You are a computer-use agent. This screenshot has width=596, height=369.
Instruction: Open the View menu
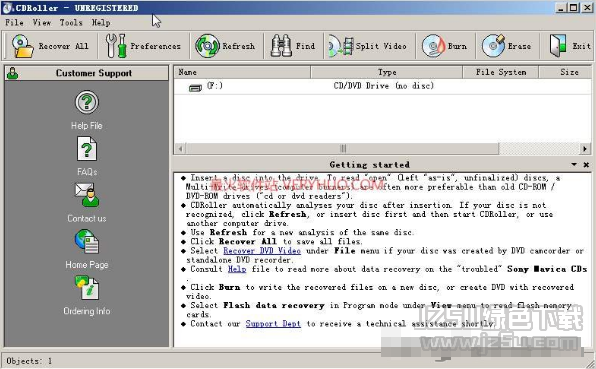(x=42, y=22)
